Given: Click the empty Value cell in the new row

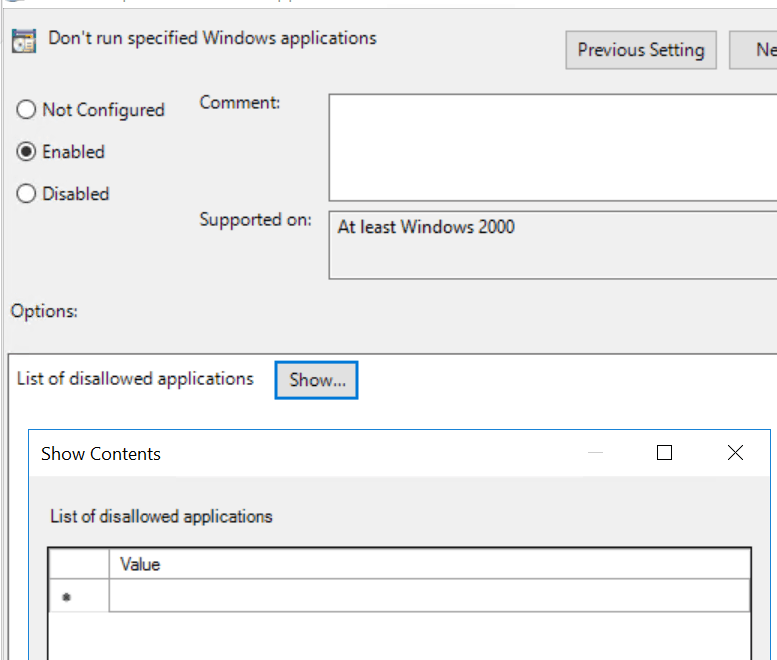Looking at the screenshot, I should click(x=429, y=595).
